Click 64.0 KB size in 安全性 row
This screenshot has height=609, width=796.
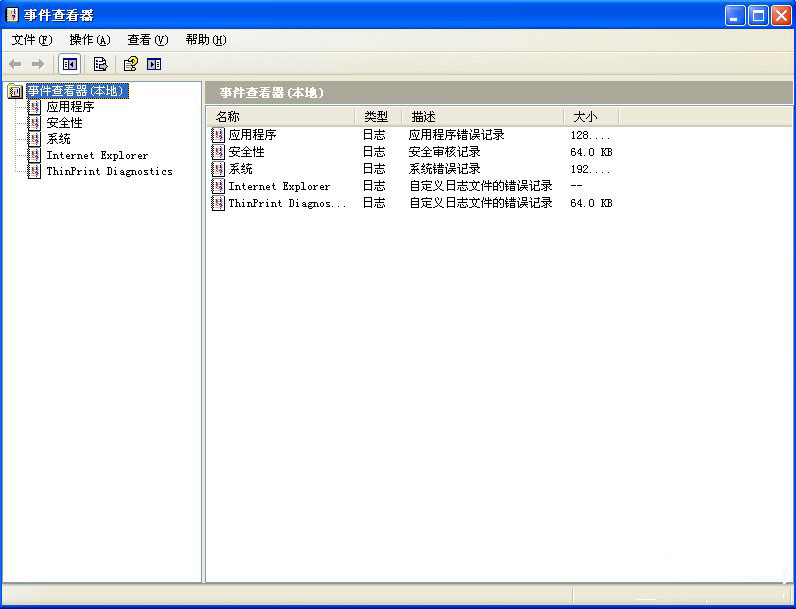(591, 152)
